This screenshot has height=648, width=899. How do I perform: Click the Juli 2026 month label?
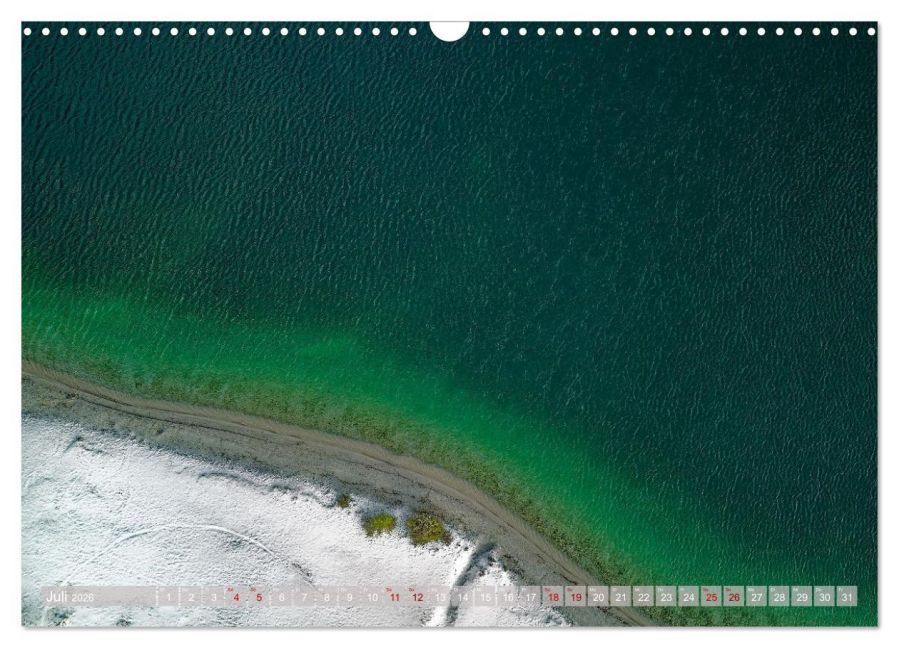click(70, 597)
